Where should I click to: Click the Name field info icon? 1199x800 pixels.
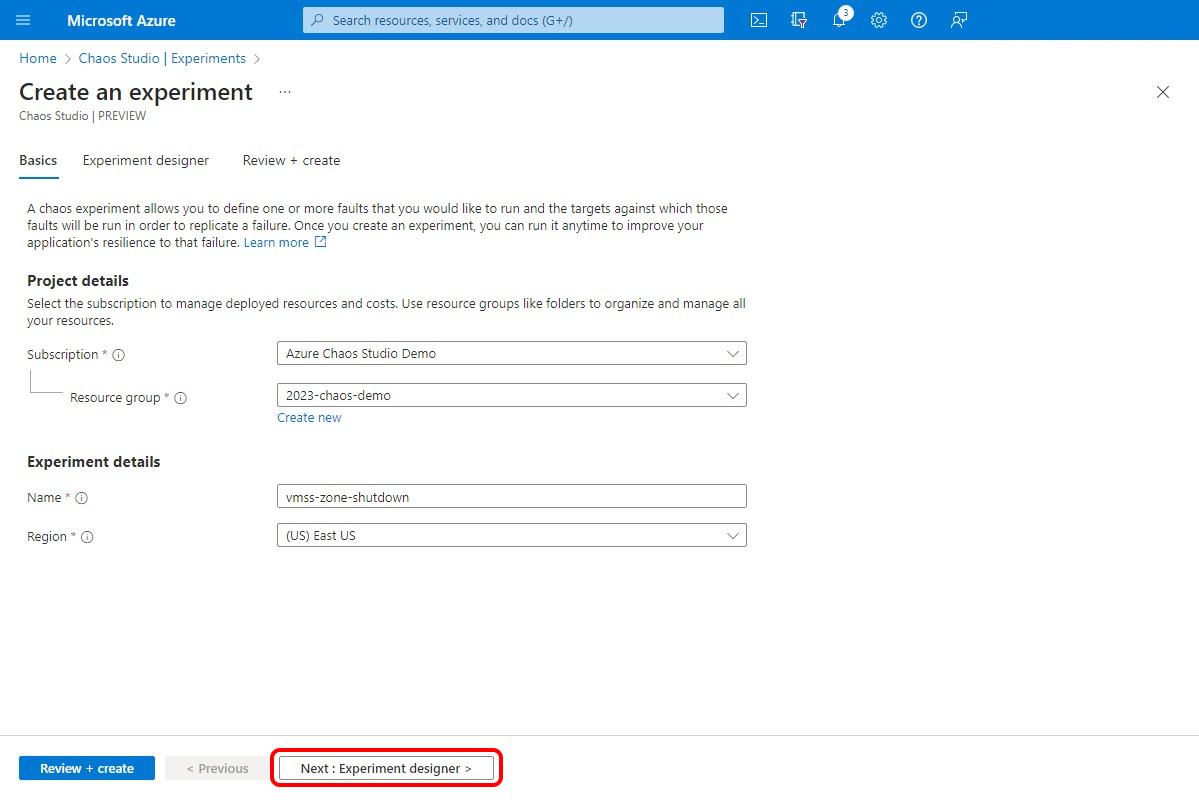(x=82, y=498)
